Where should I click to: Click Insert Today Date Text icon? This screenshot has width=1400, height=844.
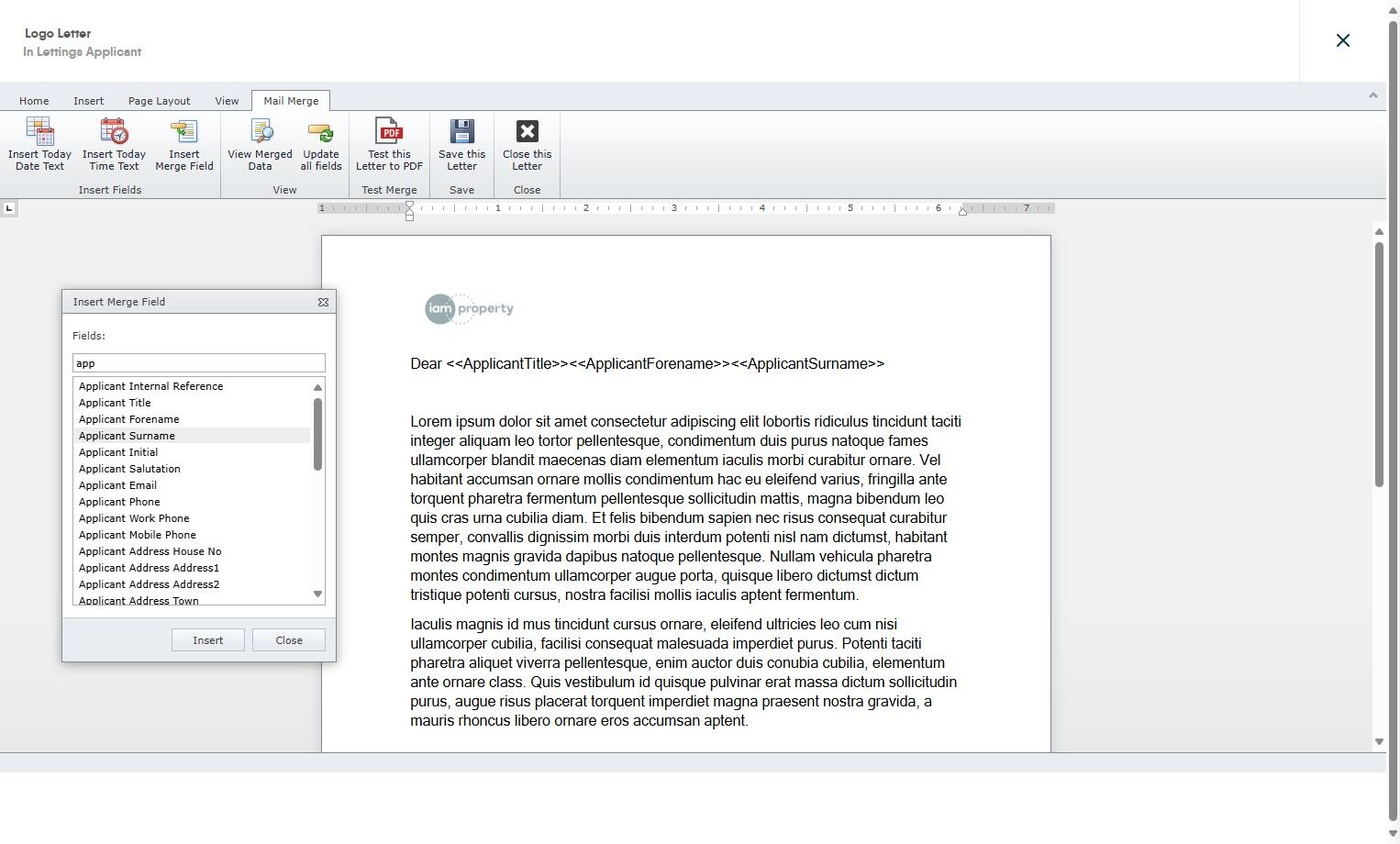(40, 132)
